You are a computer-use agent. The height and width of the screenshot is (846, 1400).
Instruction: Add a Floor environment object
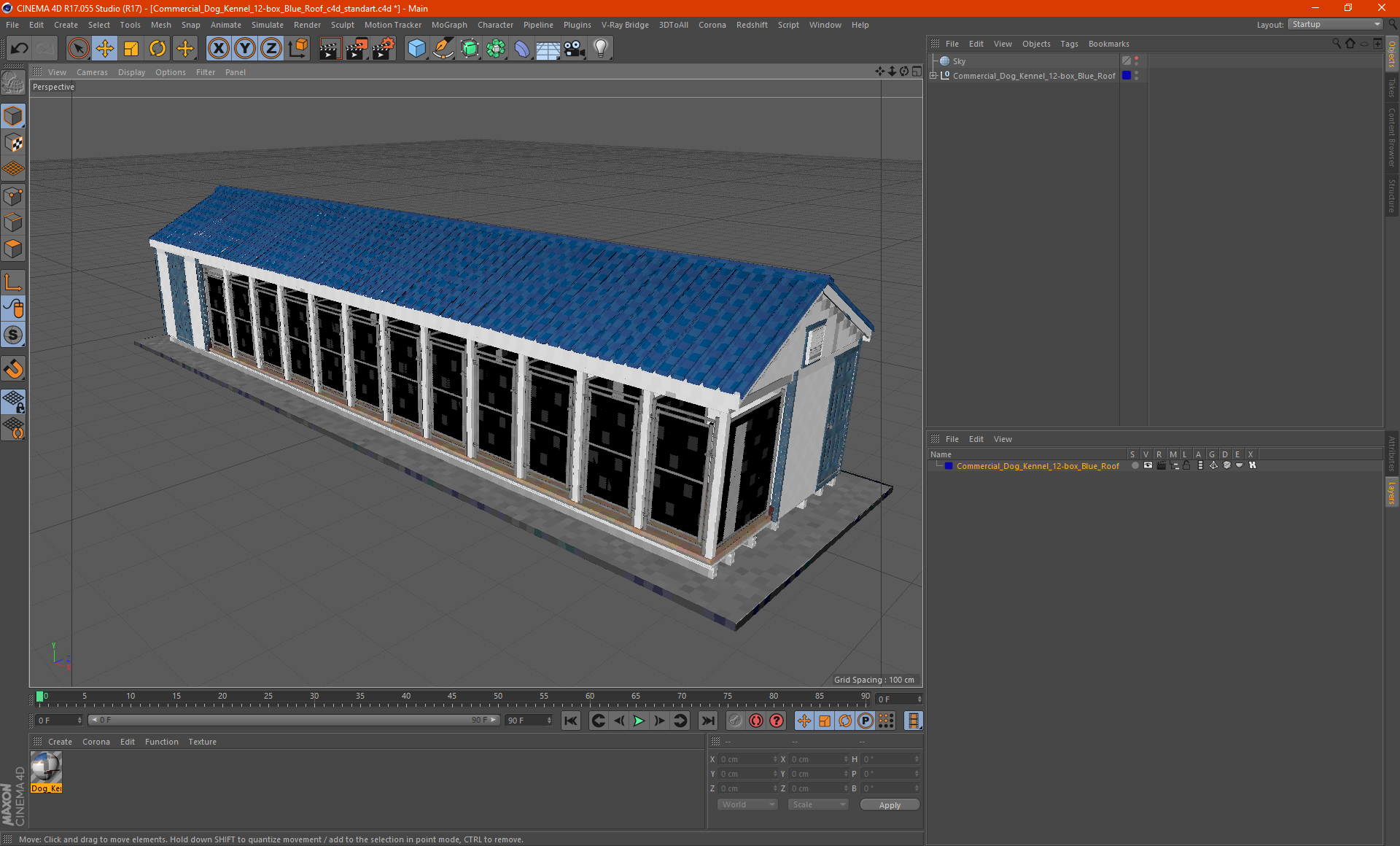[x=548, y=49]
